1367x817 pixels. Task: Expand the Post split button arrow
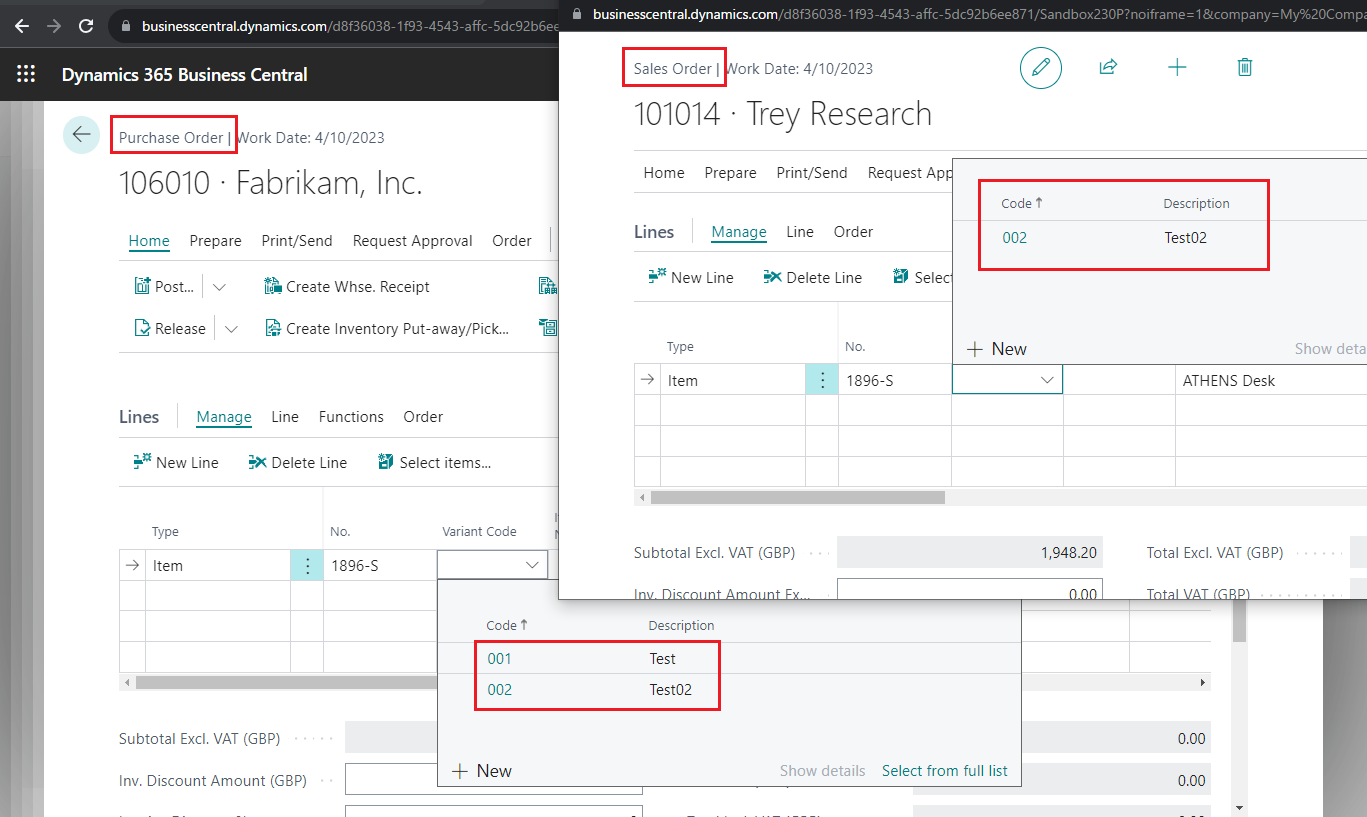(220, 287)
